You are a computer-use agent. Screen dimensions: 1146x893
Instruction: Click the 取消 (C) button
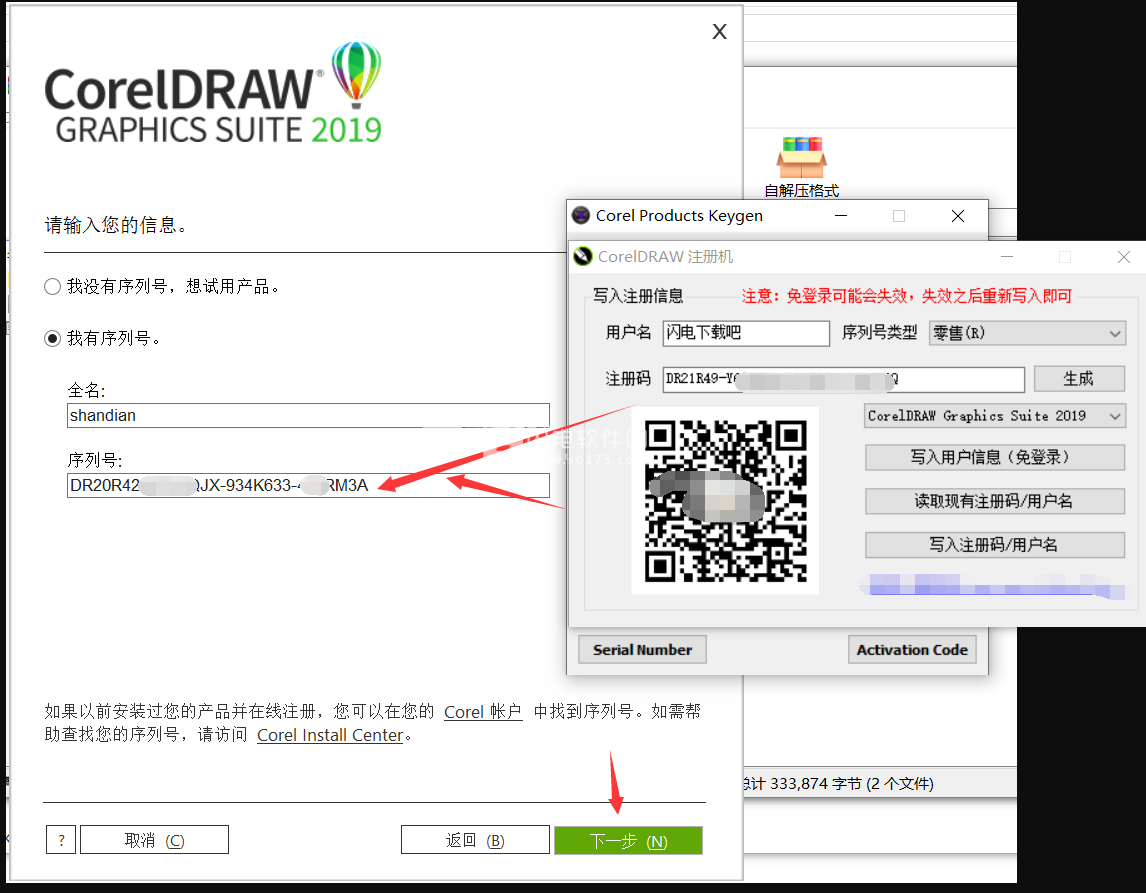click(x=154, y=840)
